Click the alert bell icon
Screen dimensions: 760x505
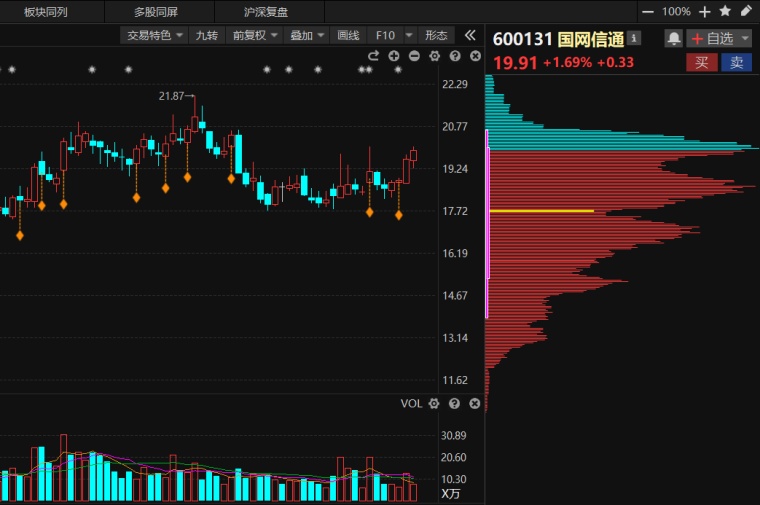674,38
